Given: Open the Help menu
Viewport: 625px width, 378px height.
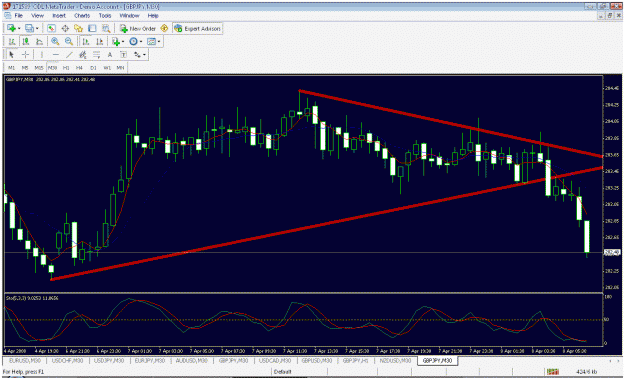Looking at the screenshot, I should (x=153, y=16).
